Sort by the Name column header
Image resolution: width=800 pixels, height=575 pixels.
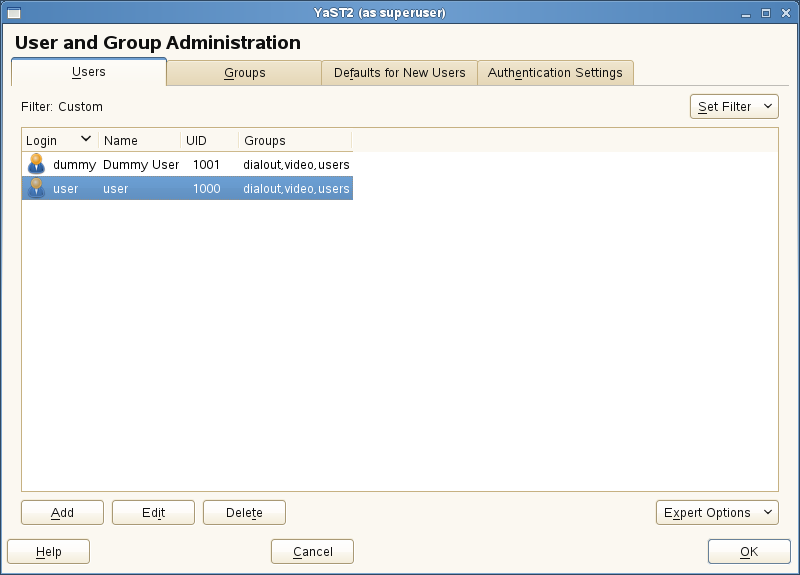(x=139, y=140)
